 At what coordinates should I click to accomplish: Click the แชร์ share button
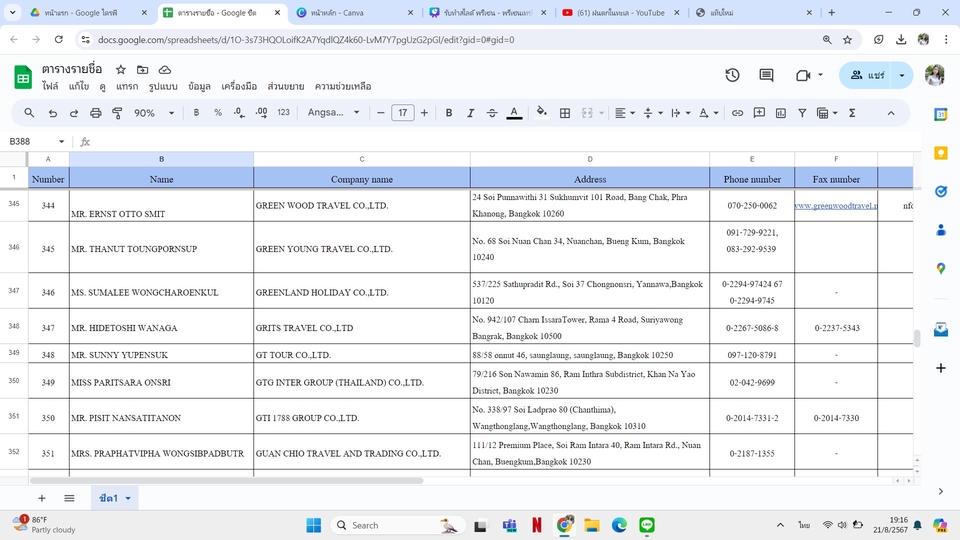(x=866, y=76)
